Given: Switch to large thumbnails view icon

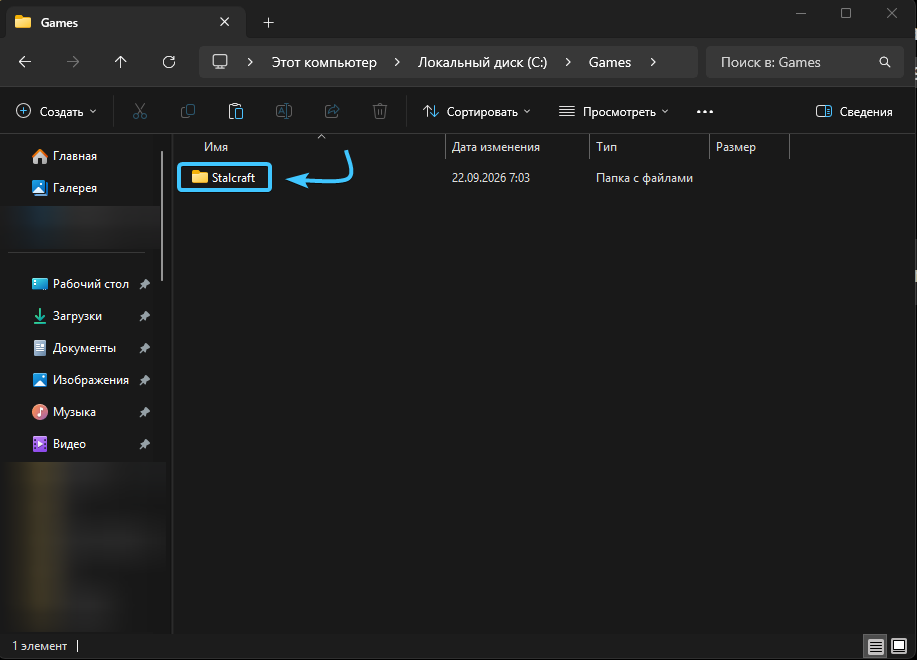Looking at the screenshot, I should (x=899, y=646).
